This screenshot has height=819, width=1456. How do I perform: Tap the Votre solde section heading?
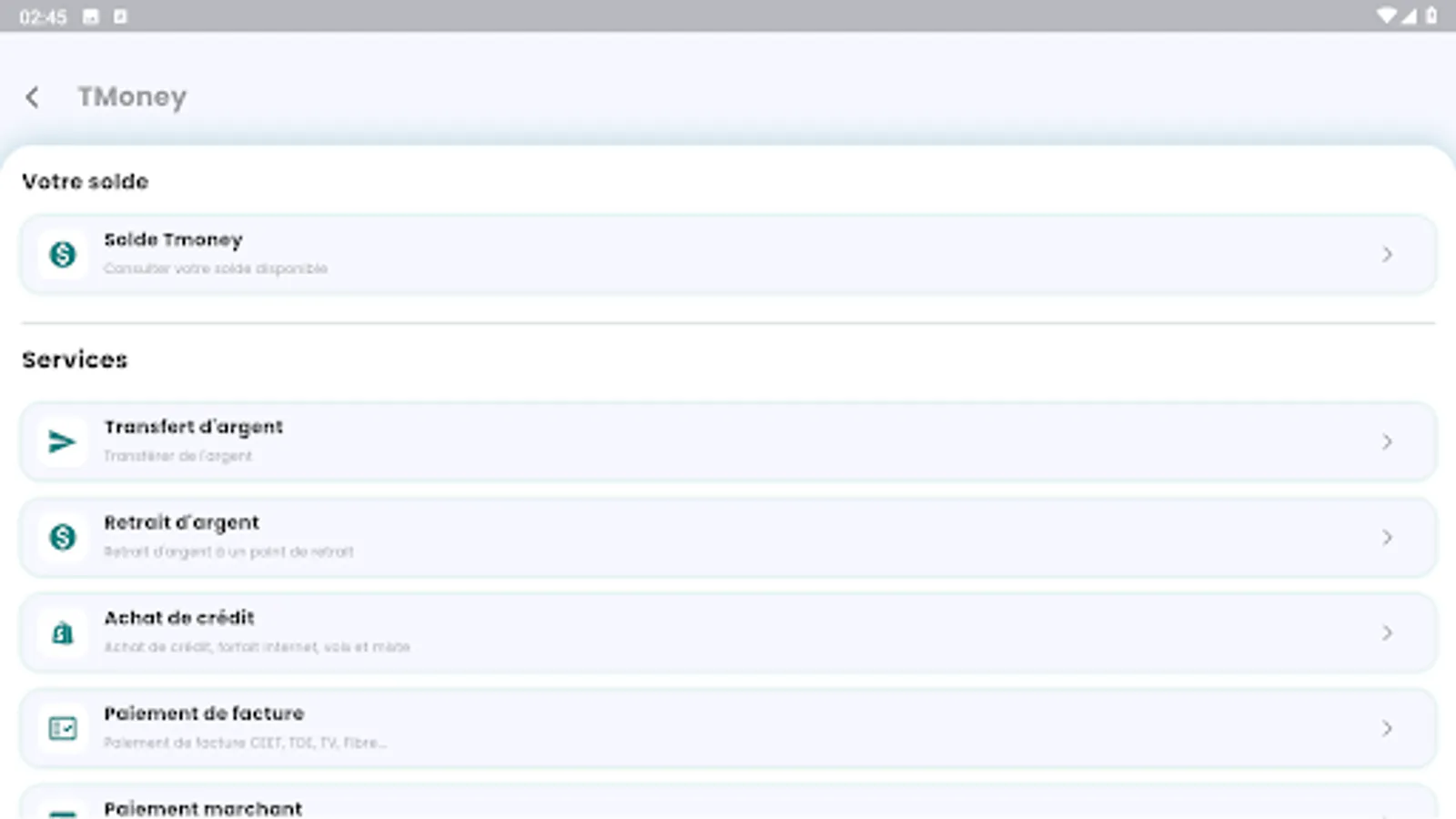(85, 182)
